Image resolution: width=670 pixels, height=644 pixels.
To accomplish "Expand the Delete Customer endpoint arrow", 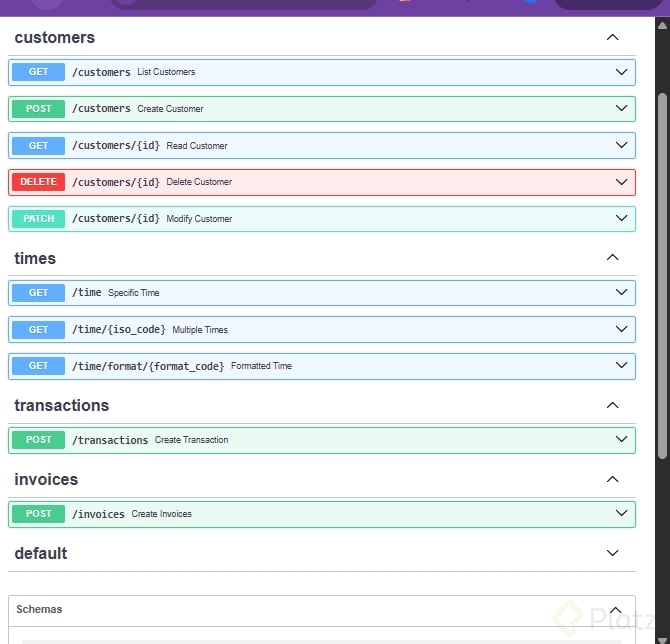I will pyautogui.click(x=621, y=182).
